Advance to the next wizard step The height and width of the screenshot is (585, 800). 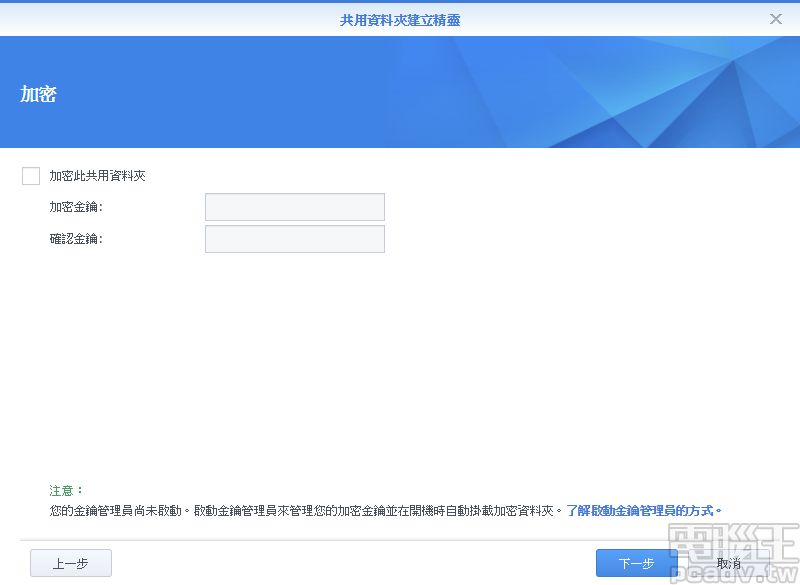(636, 563)
